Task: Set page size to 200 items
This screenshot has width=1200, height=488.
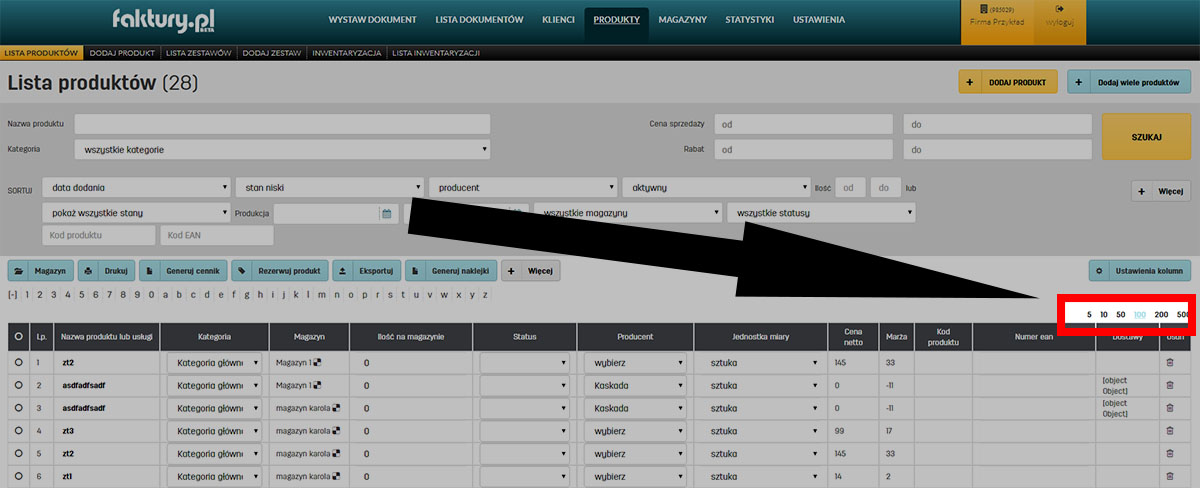Action: pos(1161,315)
